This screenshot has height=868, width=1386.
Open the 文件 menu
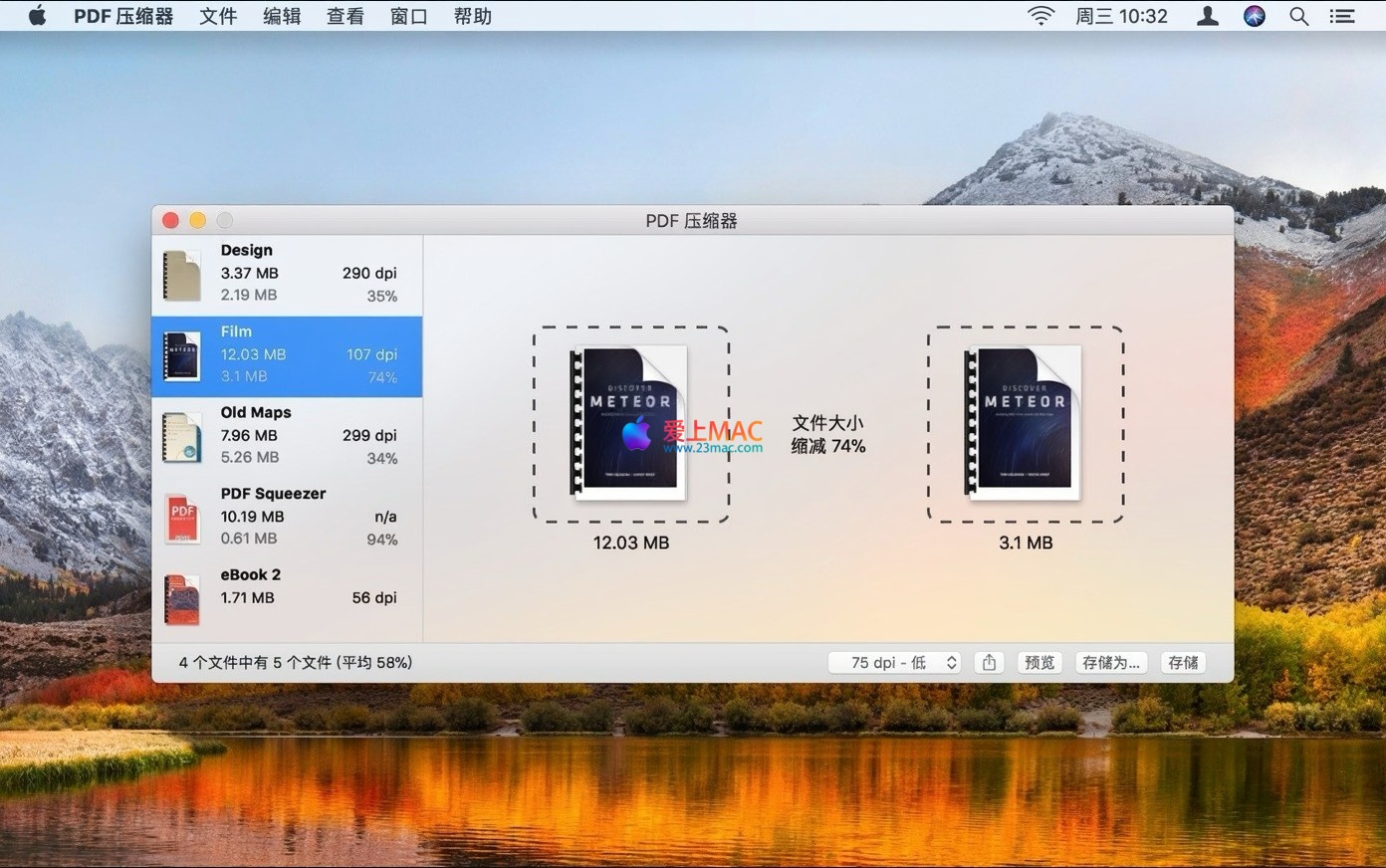click(x=218, y=16)
